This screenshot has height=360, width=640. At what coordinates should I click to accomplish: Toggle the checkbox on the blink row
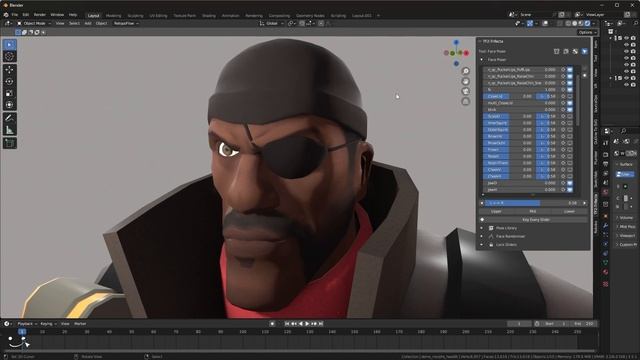pos(570,109)
